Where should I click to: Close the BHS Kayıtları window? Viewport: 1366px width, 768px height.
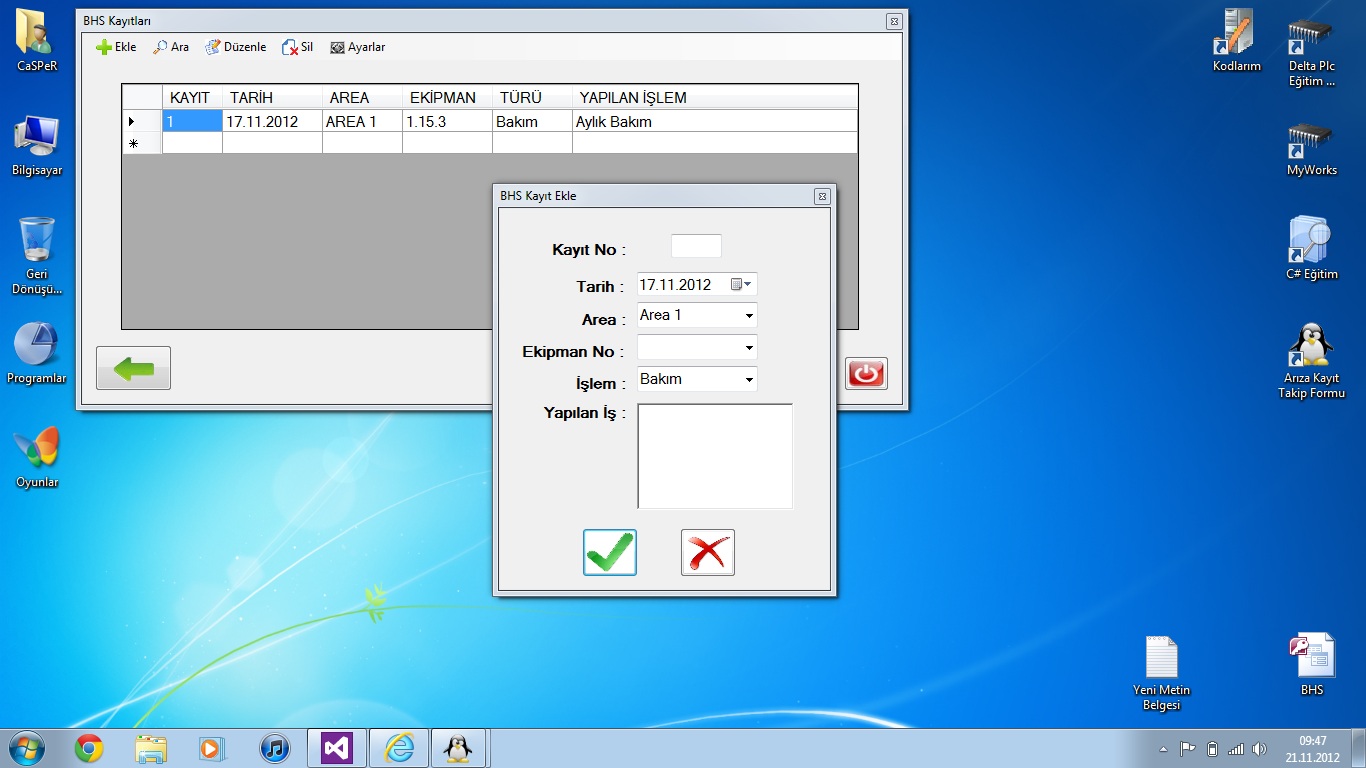click(894, 21)
